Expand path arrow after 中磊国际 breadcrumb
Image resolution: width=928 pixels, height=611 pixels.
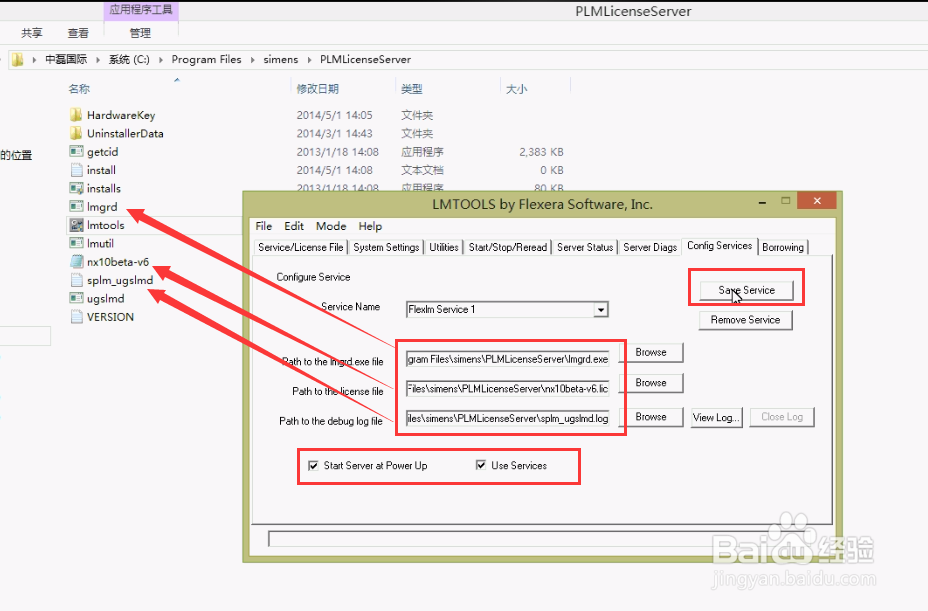[98, 60]
